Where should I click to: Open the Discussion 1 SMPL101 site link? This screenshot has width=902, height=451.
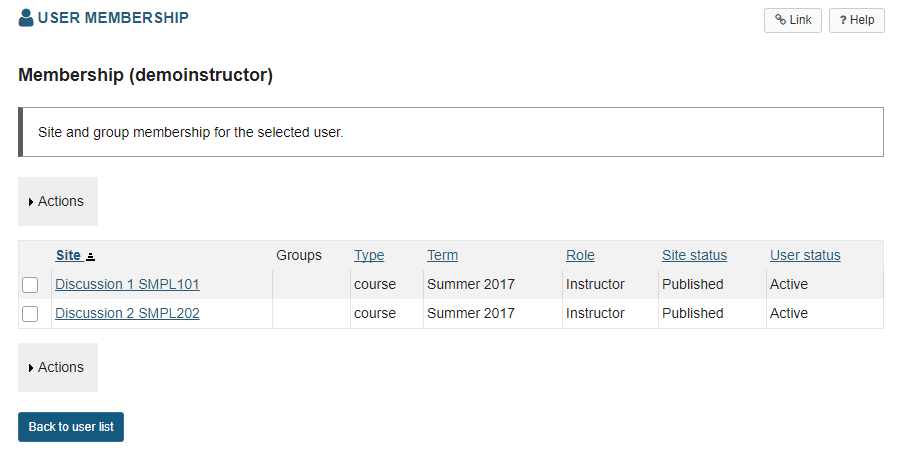point(127,284)
